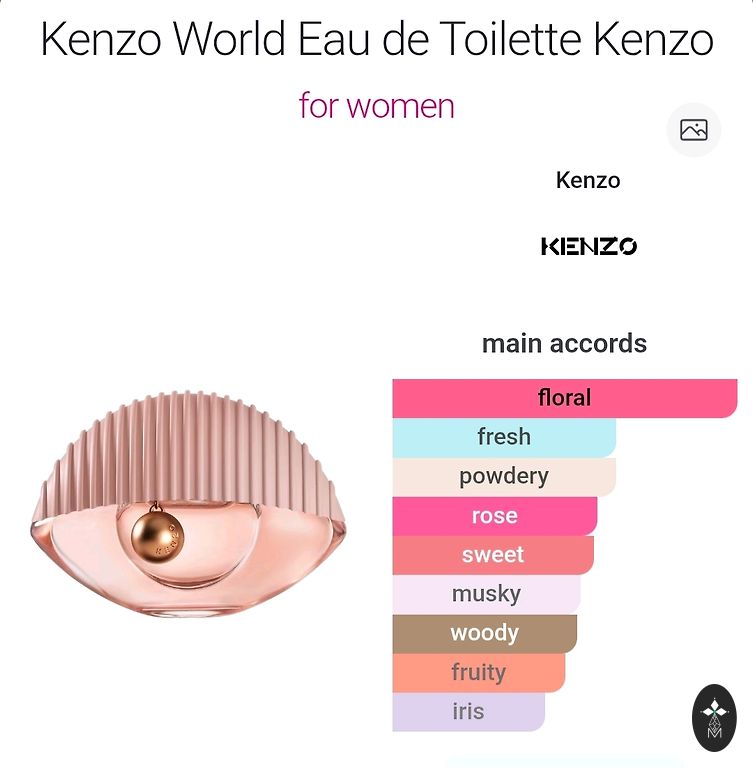Select the fruity accord bar
This screenshot has width=753, height=768.
pos(479,672)
